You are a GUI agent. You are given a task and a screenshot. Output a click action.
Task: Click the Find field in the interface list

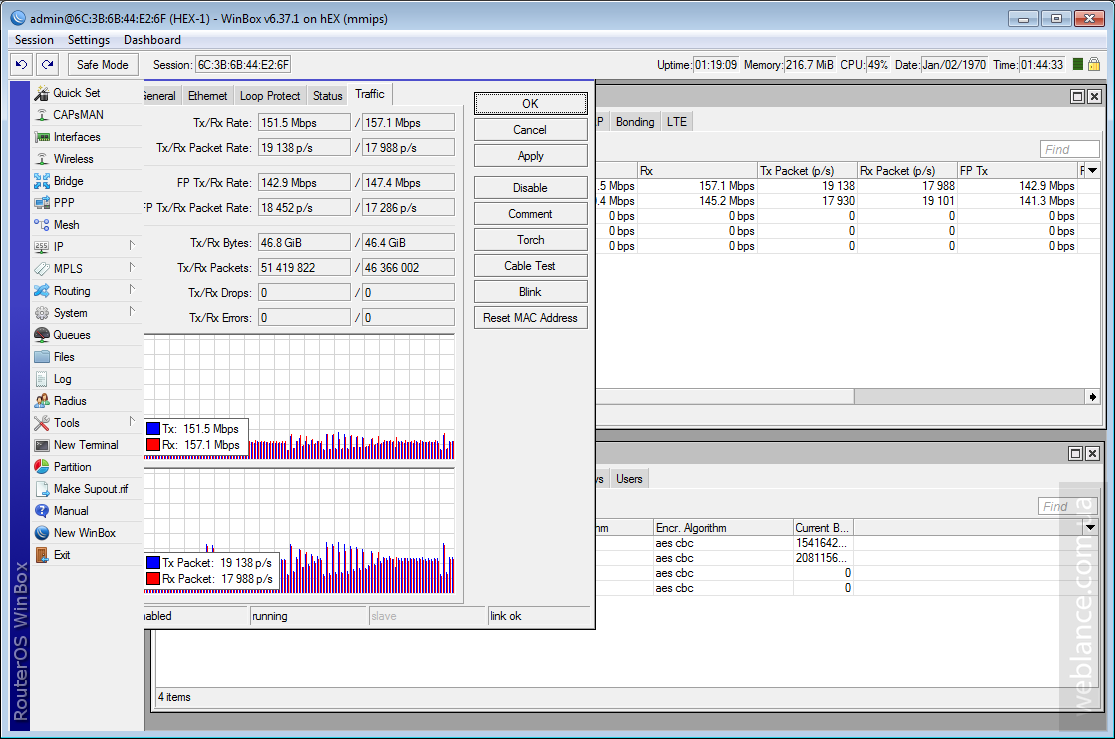(1069, 149)
